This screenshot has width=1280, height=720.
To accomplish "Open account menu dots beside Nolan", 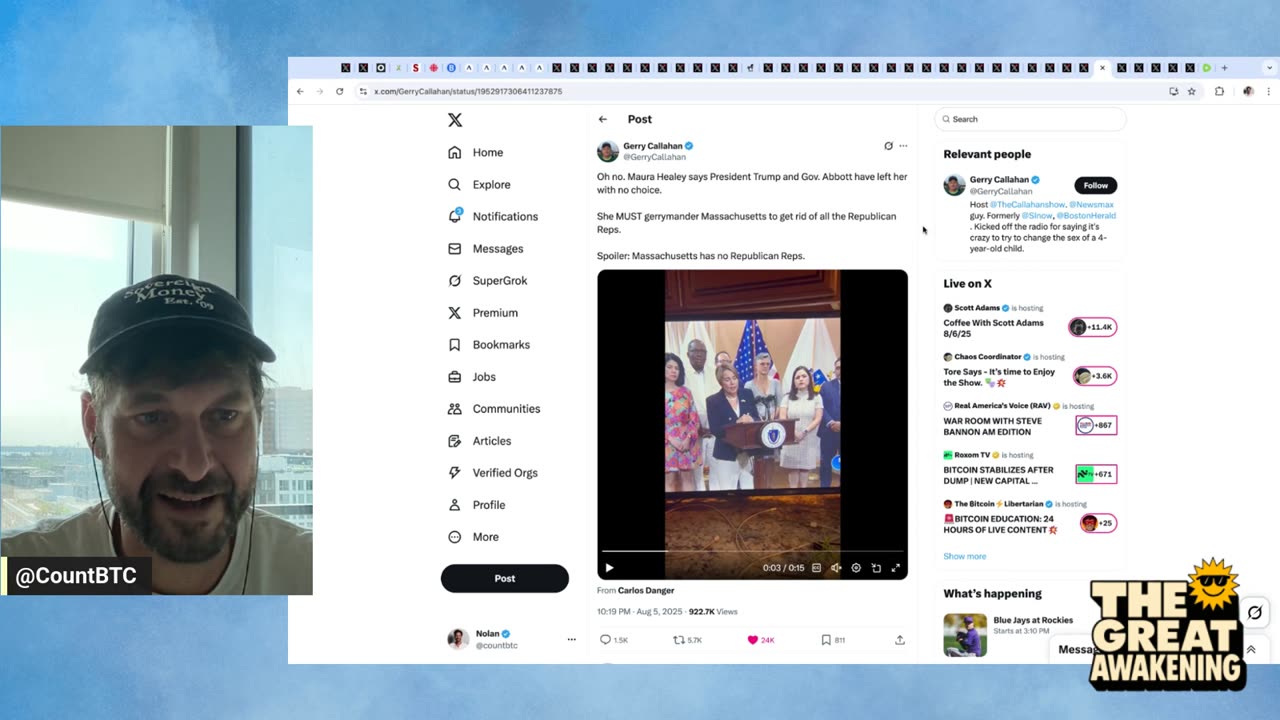I will 572,639.
